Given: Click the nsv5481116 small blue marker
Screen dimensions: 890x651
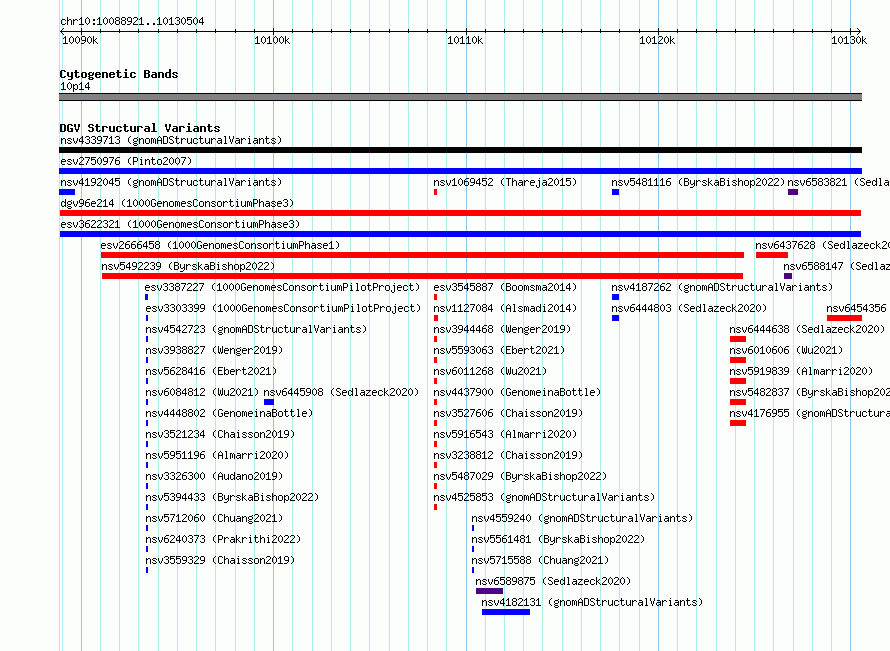Looking at the screenshot, I should pyautogui.click(x=615, y=192).
